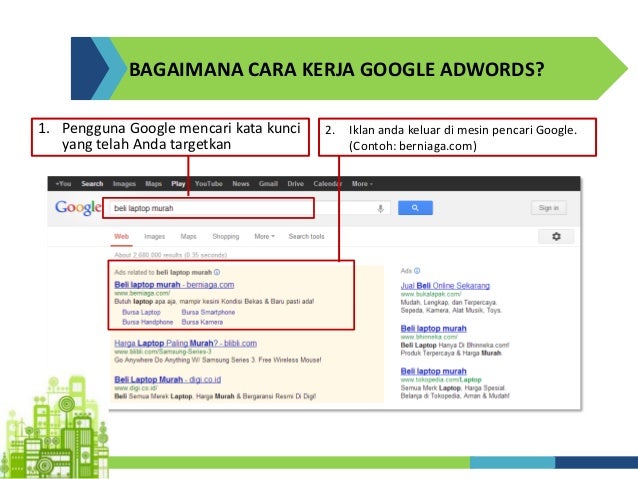Screen dimensions: 638x479
Task: Open News in the top black bar
Action: (241, 184)
